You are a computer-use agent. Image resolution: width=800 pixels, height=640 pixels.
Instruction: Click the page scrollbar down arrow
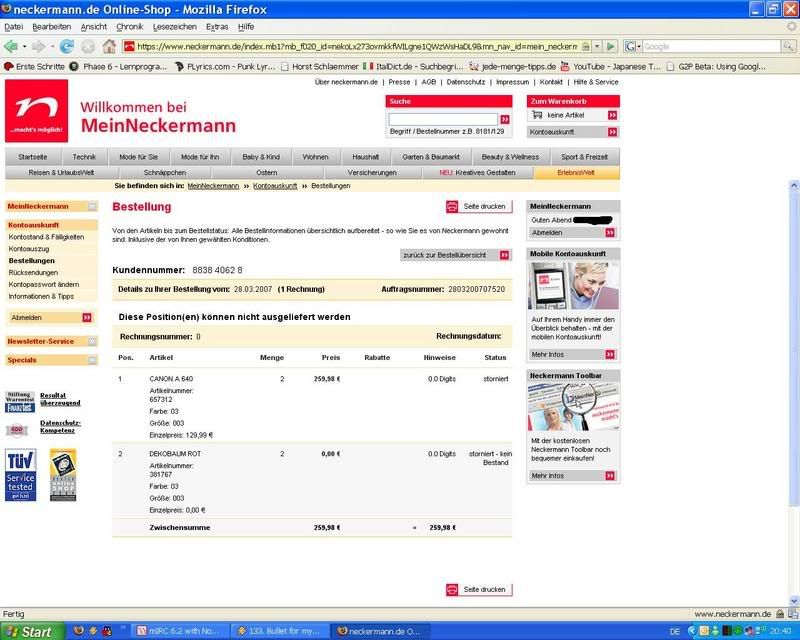pyautogui.click(x=794, y=601)
